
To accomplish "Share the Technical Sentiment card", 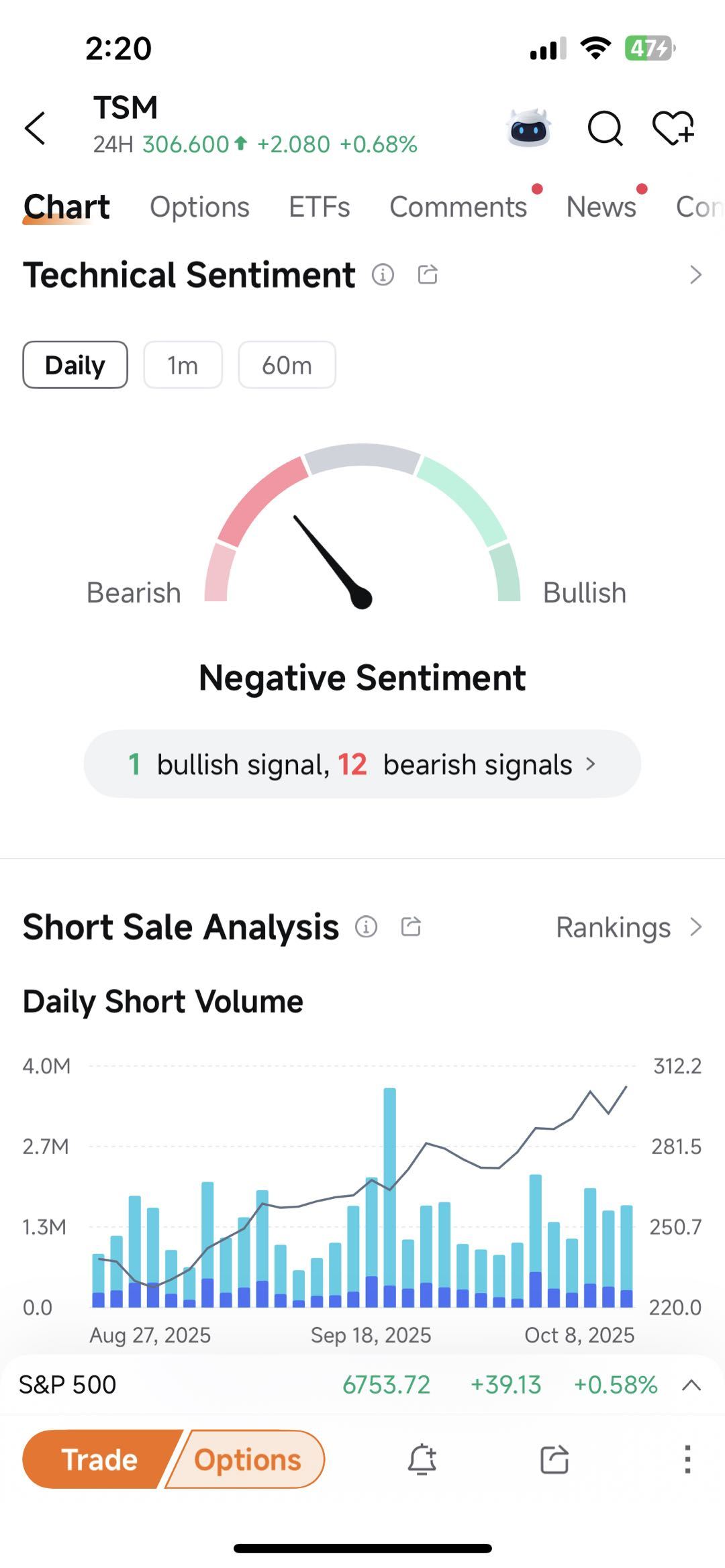I will tap(428, 274).
